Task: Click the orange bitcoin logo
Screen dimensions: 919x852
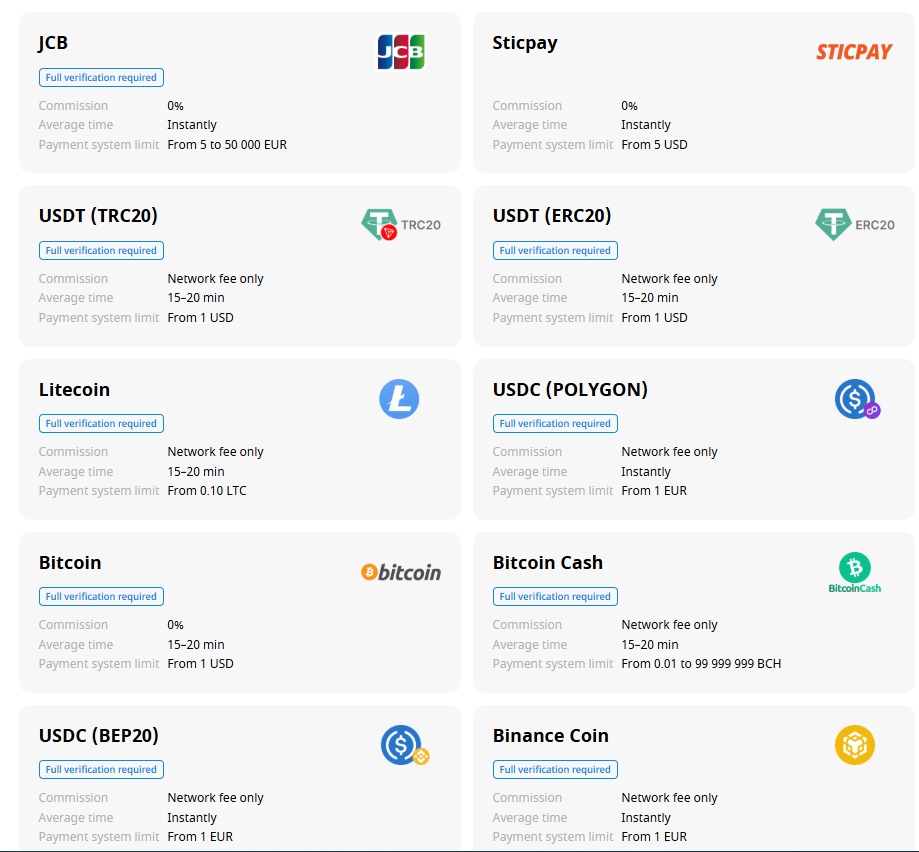Action: (401, 572)
